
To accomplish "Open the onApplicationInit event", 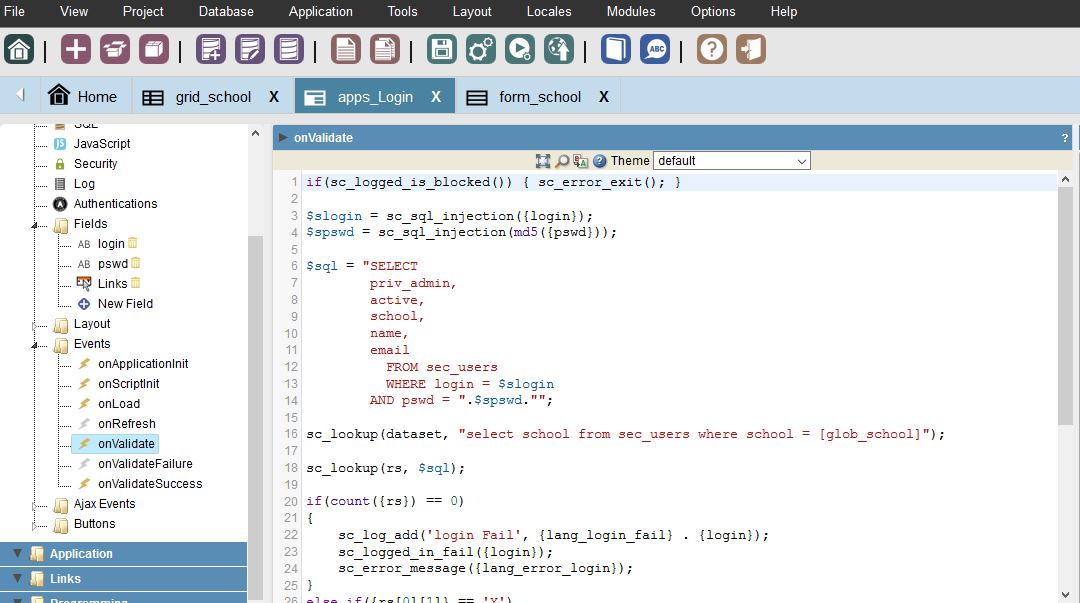I will (143, 364).
